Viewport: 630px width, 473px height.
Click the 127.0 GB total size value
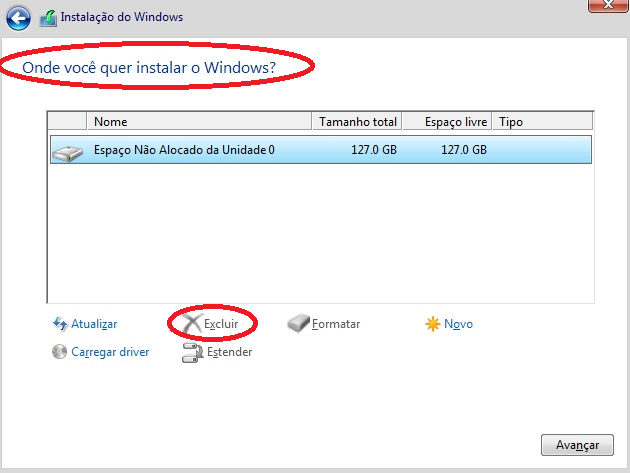pos(374,150)
